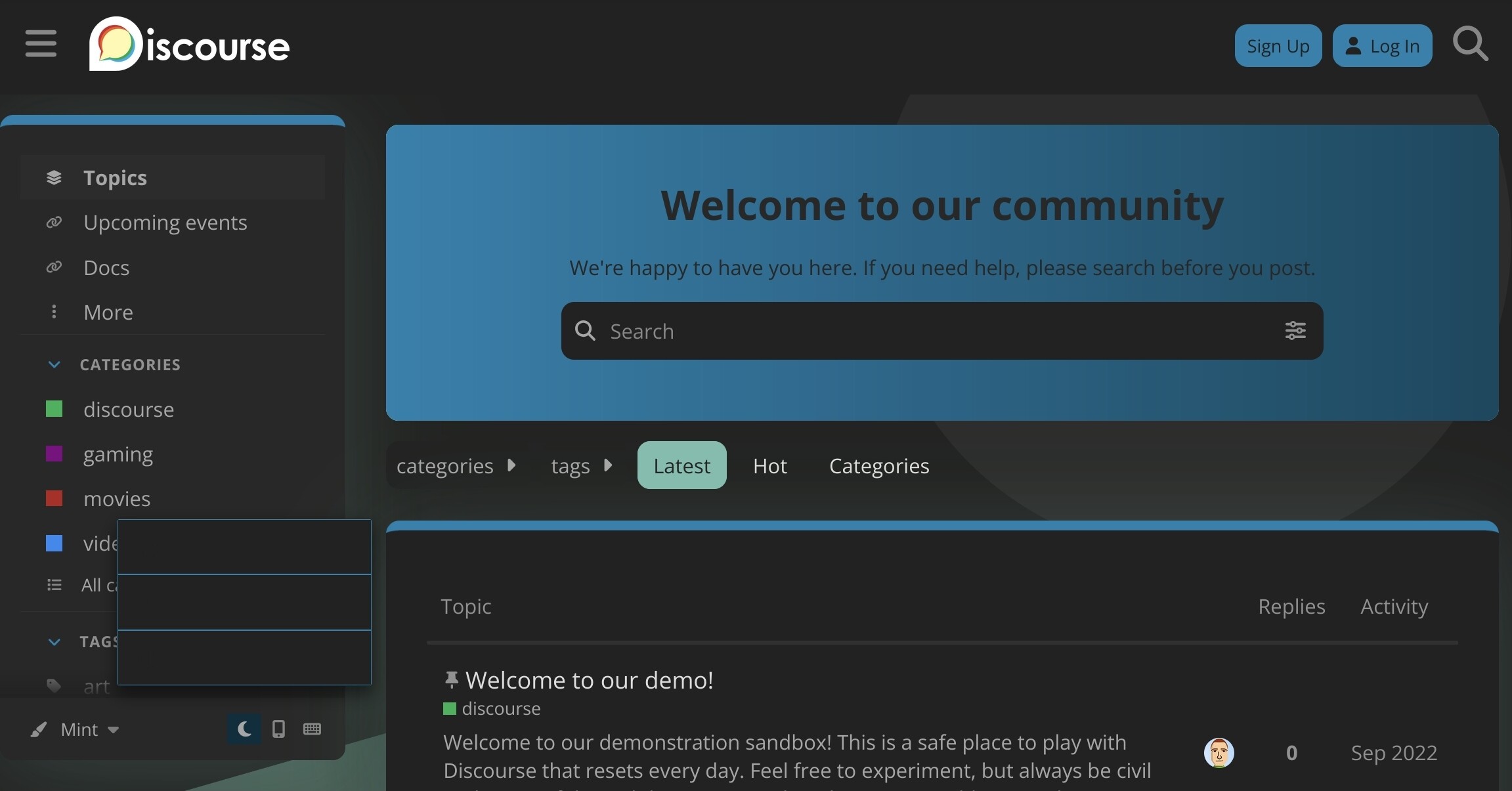
Task: Collapse the Categories sidebar section
Action: [54, 364]
